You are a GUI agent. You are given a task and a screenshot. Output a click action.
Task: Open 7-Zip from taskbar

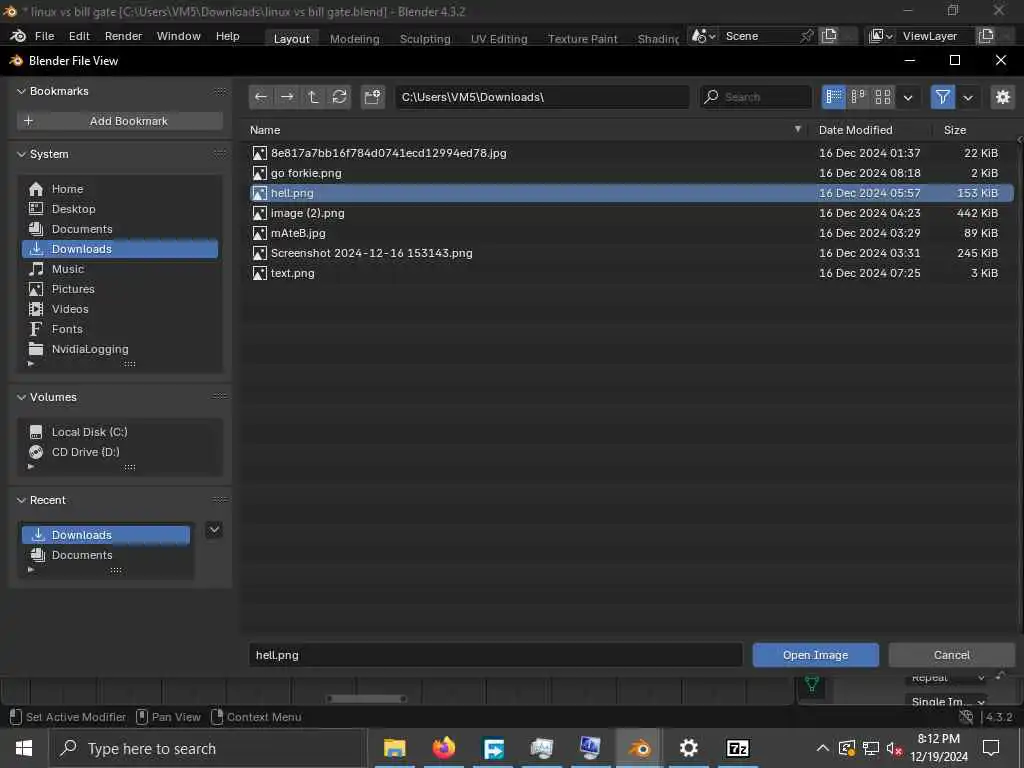(737, 748)
